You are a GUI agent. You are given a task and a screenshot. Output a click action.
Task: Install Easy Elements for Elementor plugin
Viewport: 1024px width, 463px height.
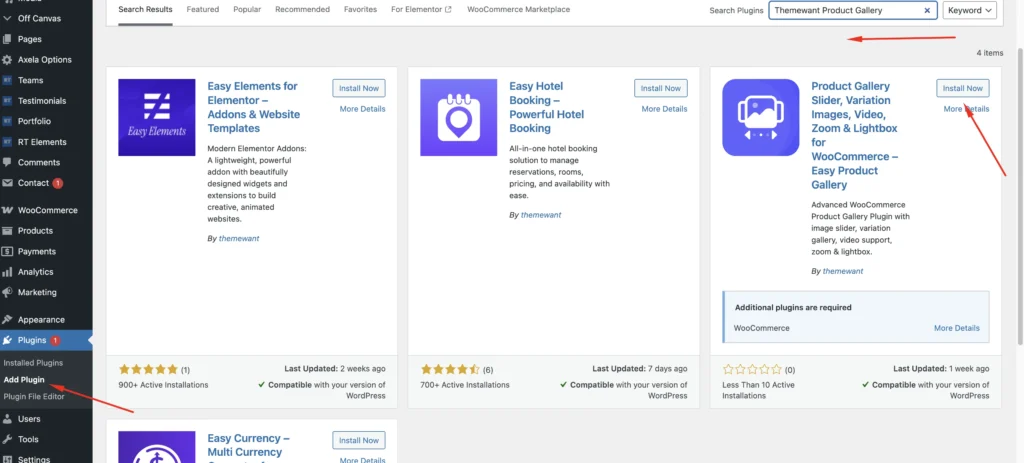(x=359, y=88)
